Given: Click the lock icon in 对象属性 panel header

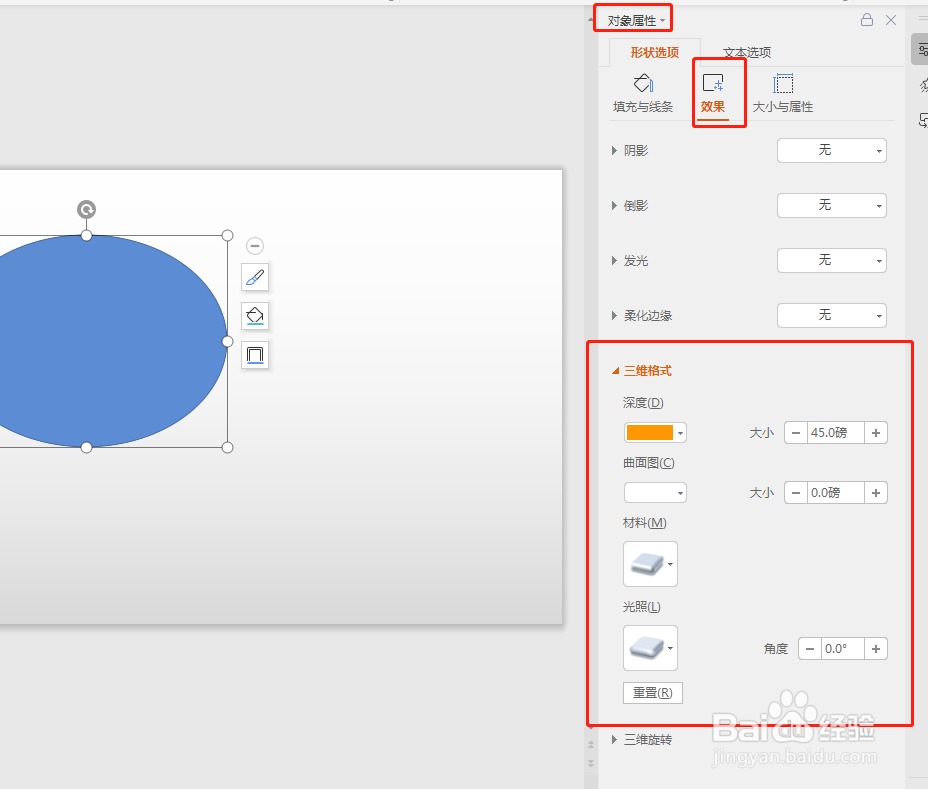Looking at the screenshot, I should pyautogui.click(x=866, y=20).
